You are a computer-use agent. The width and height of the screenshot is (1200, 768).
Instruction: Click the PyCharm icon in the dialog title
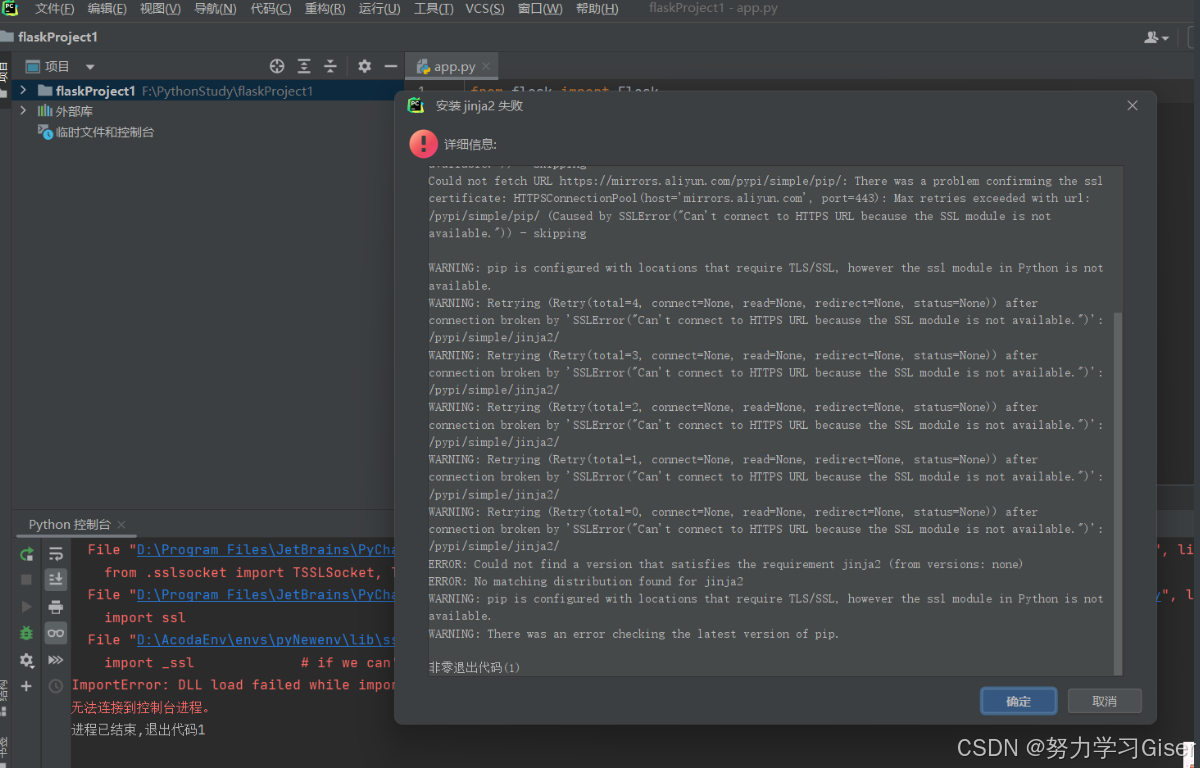point(416,106)
